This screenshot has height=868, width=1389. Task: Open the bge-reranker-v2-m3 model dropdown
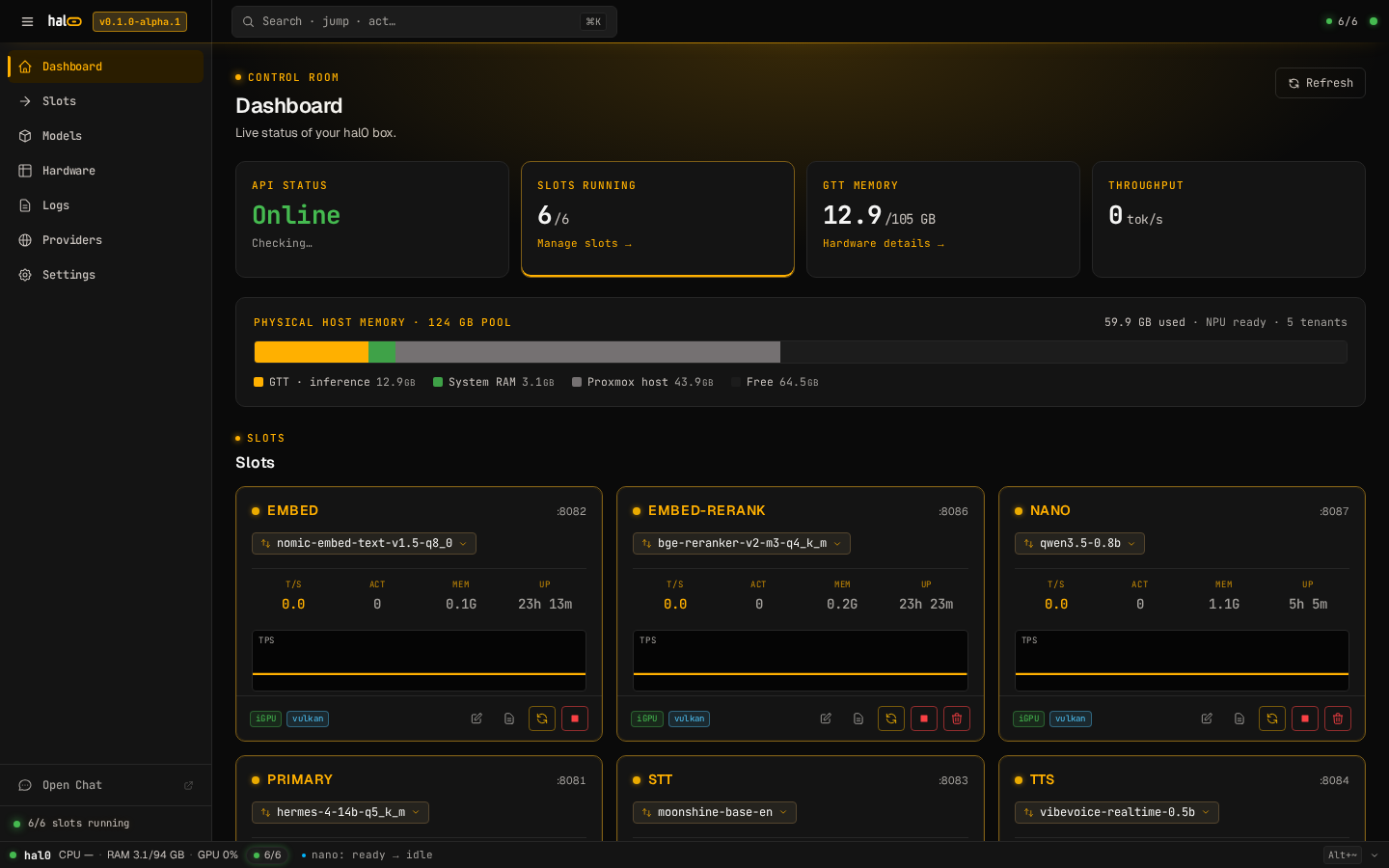pos(742,543)
